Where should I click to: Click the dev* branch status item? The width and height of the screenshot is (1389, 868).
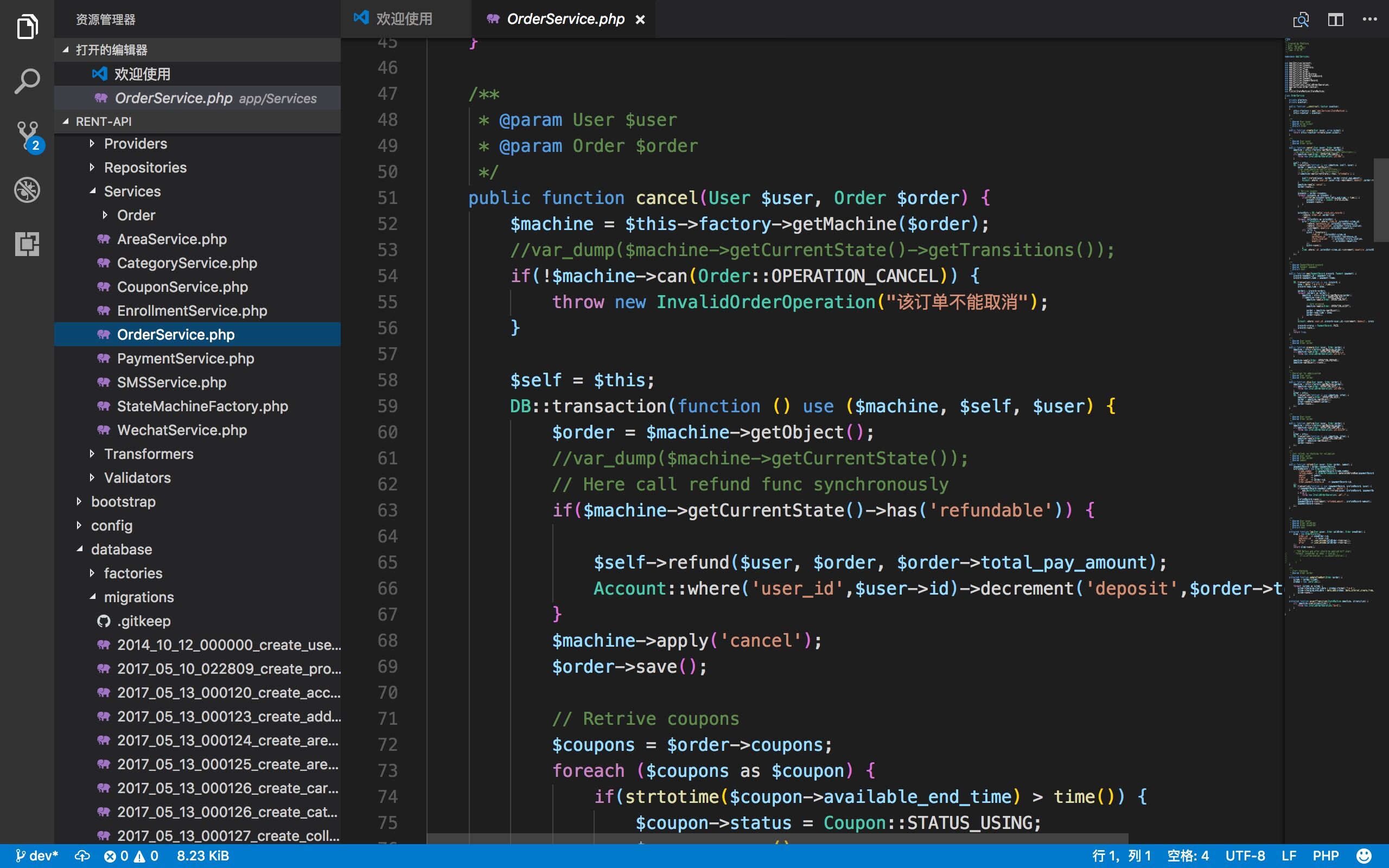point(37,856)
